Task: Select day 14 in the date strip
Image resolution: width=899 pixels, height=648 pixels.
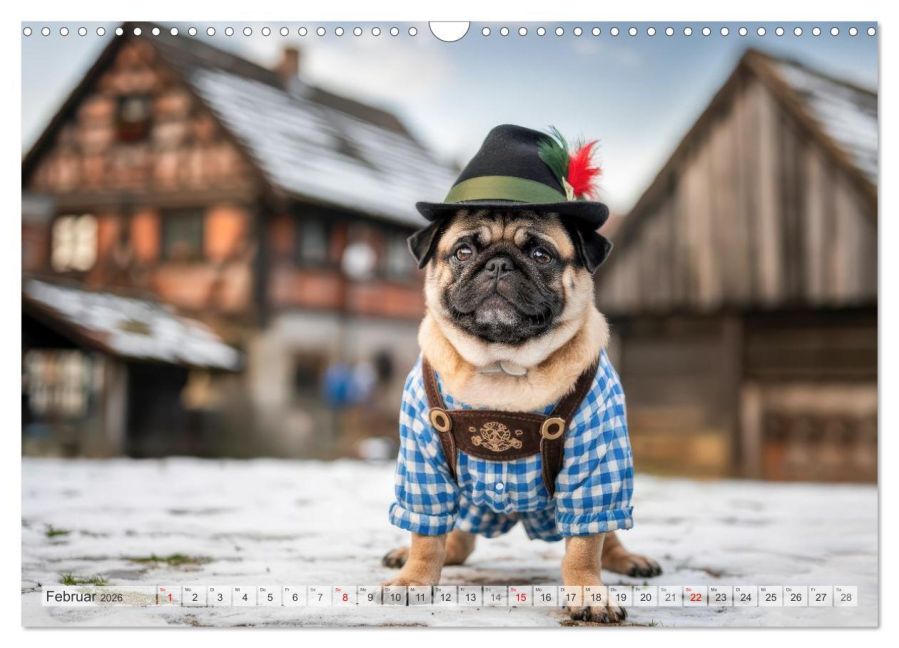Action: tap(495, 596)
